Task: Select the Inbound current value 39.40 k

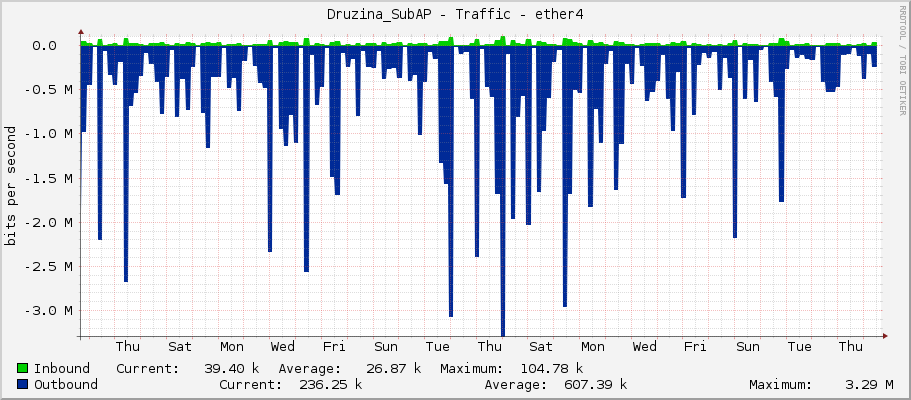Action: pos(231,369)
